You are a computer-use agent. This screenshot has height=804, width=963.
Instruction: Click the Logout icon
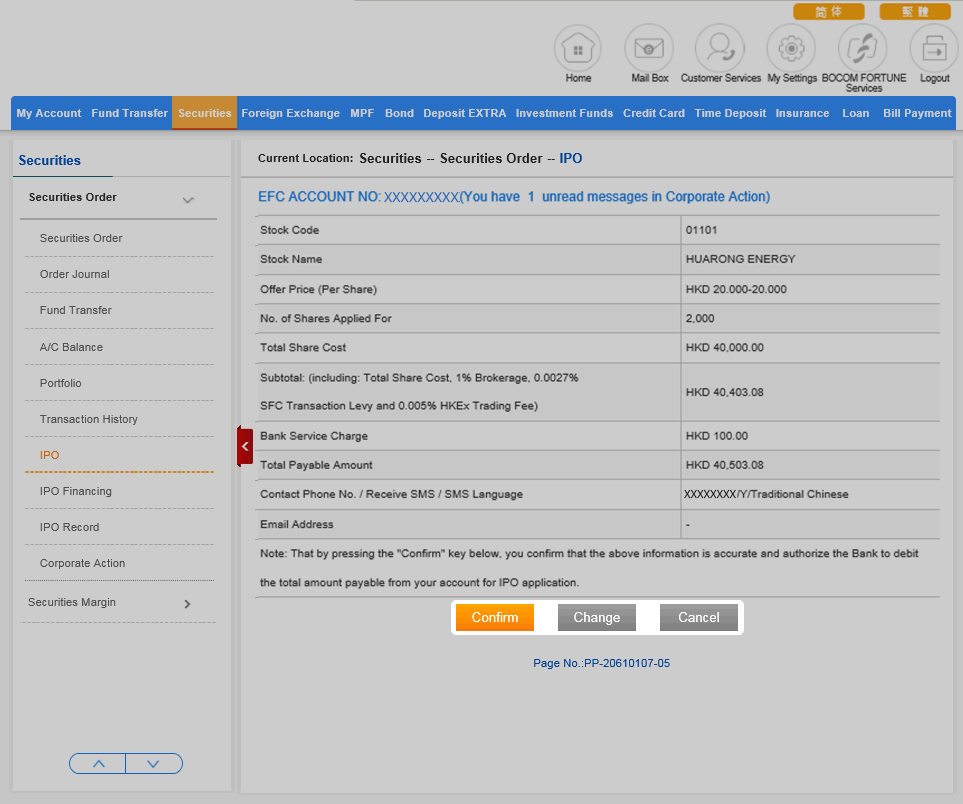point(934,48)
